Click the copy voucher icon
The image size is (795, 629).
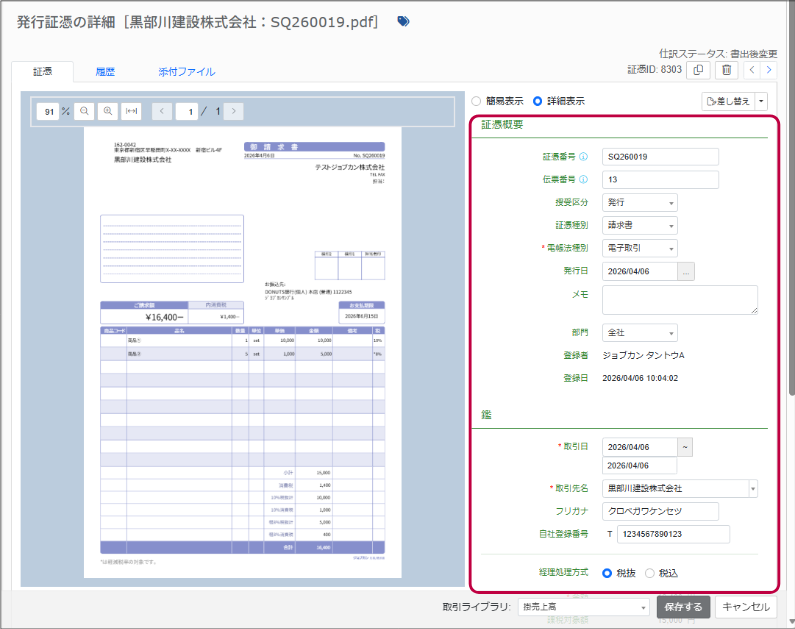[x=698, y=70]
